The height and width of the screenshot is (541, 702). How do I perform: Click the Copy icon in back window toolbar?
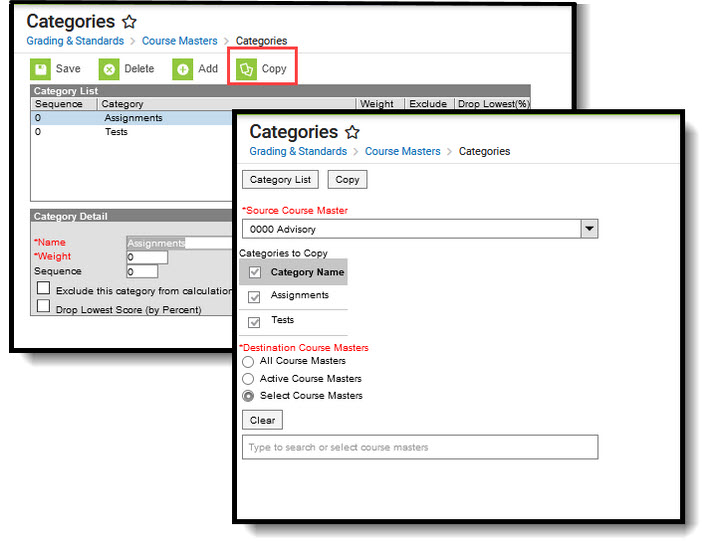pyautogui.click(x=246, y=69)
